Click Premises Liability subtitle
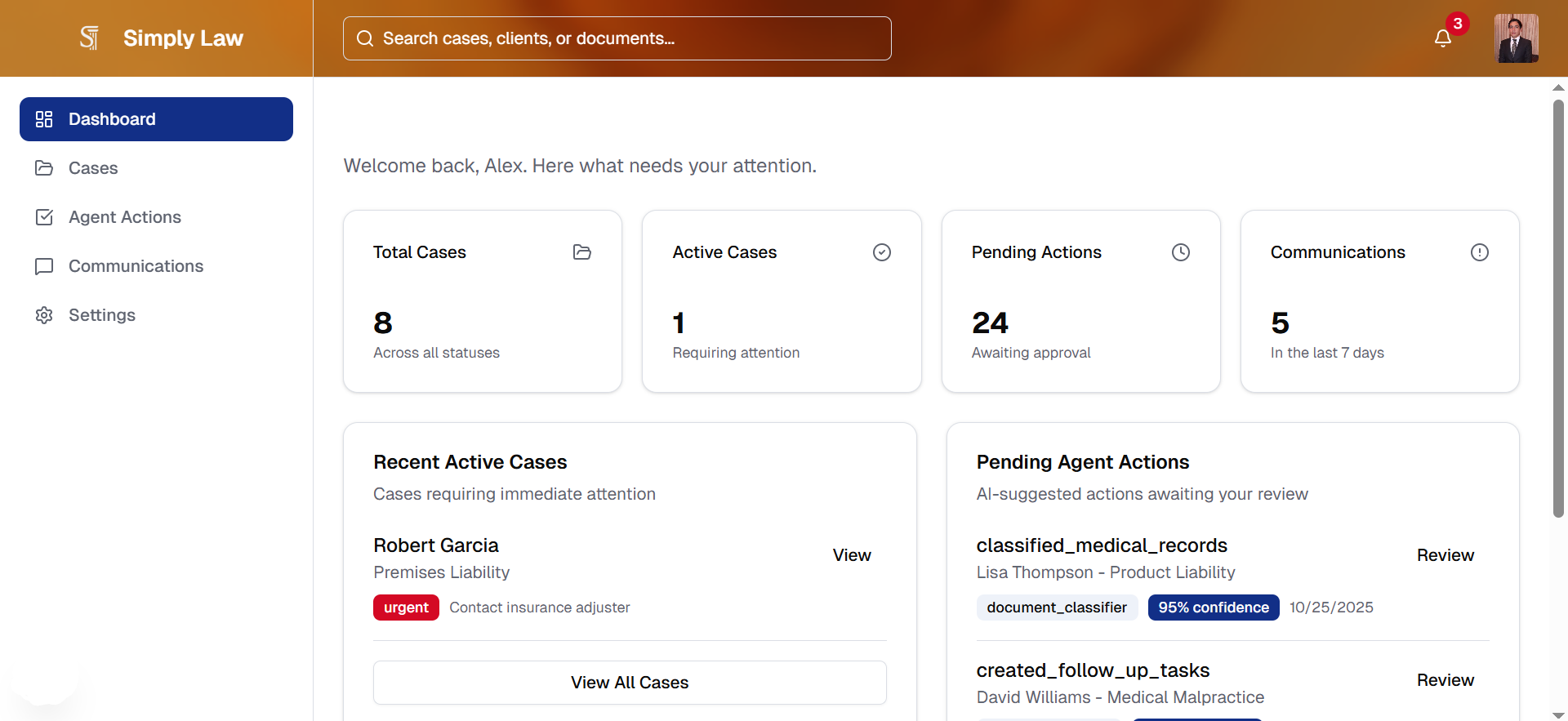 tap(442, 572)
